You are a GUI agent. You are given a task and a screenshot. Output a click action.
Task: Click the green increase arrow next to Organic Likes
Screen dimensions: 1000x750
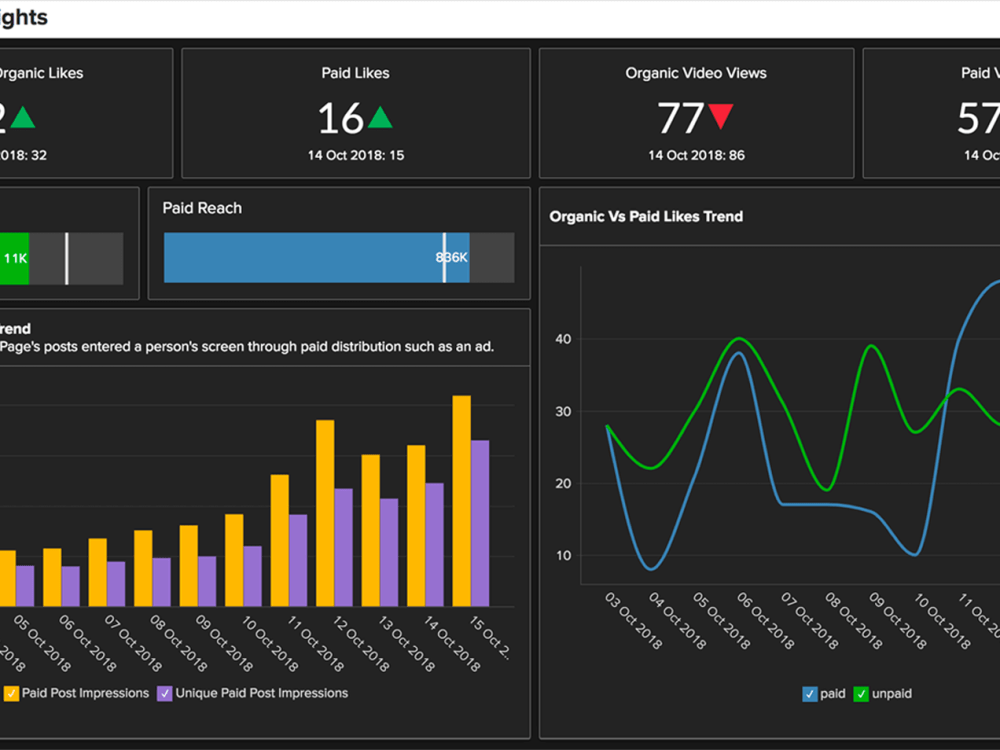click(25, 117)
